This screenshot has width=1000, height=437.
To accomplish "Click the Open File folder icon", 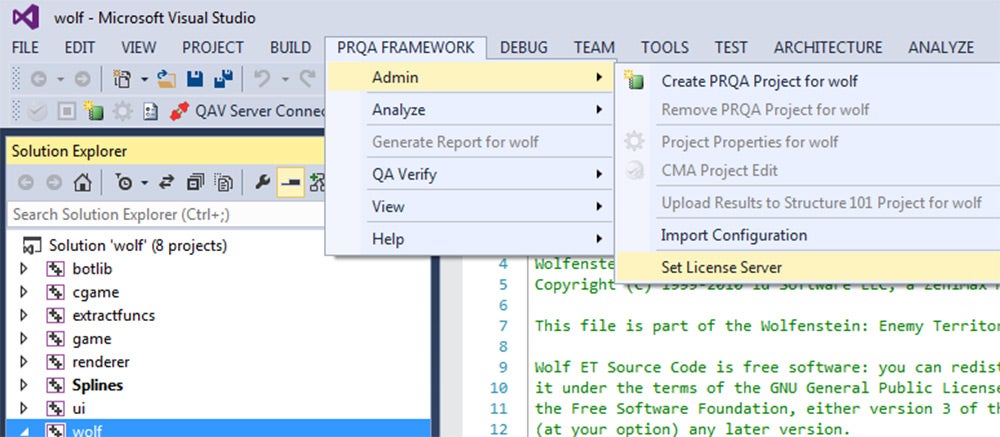I will click(x=166, y=79).
